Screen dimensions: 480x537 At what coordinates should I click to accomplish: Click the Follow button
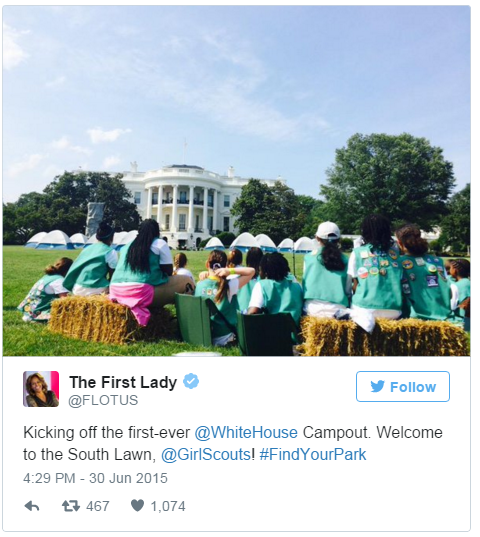click(x=403, y=386)
